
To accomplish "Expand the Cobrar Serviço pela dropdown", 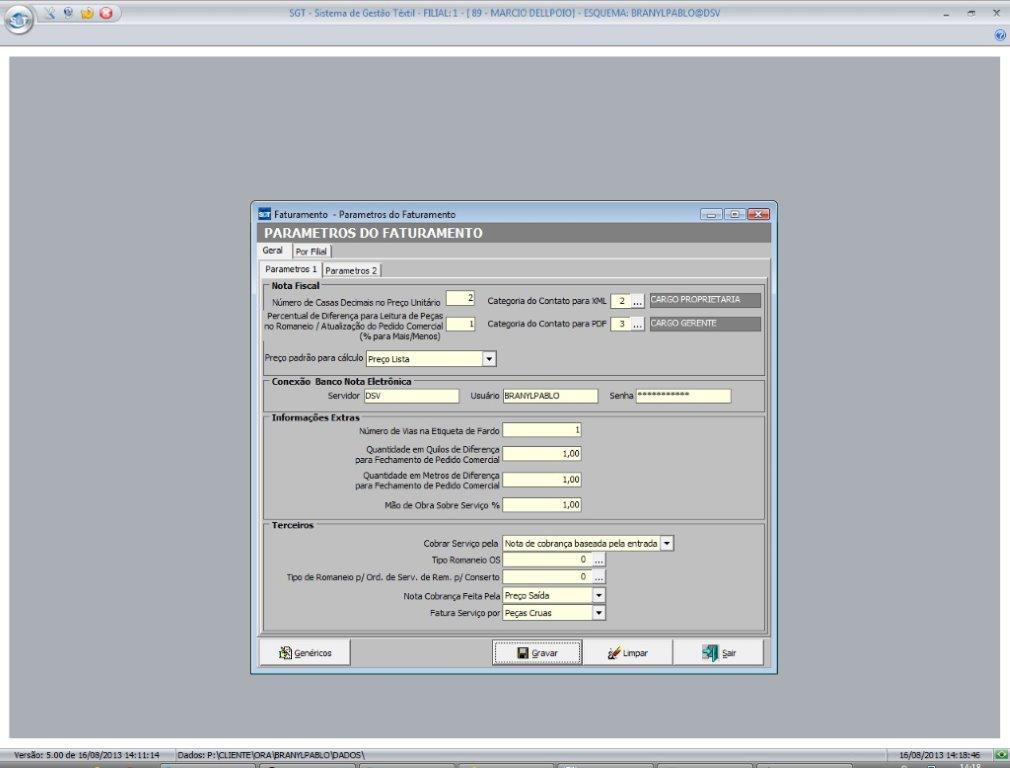I will [x=667, y=543].
